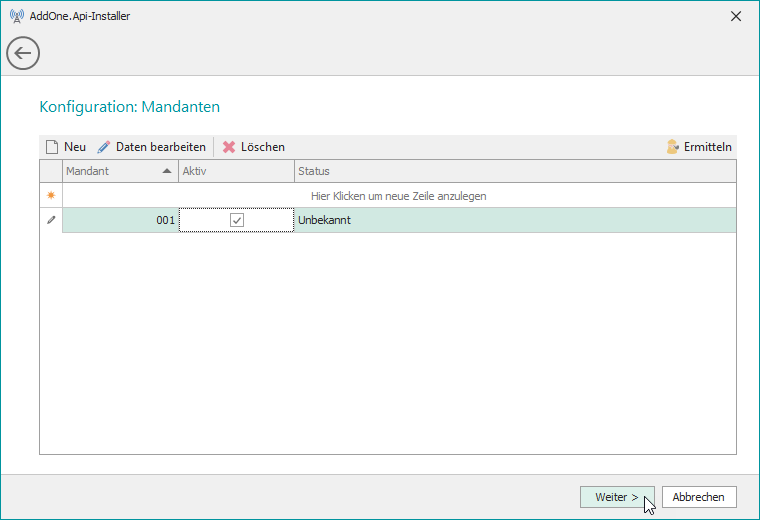This screenshot has height=520, width=760.
Task: Click the Aktiv column header
Action: click(237, 171)
